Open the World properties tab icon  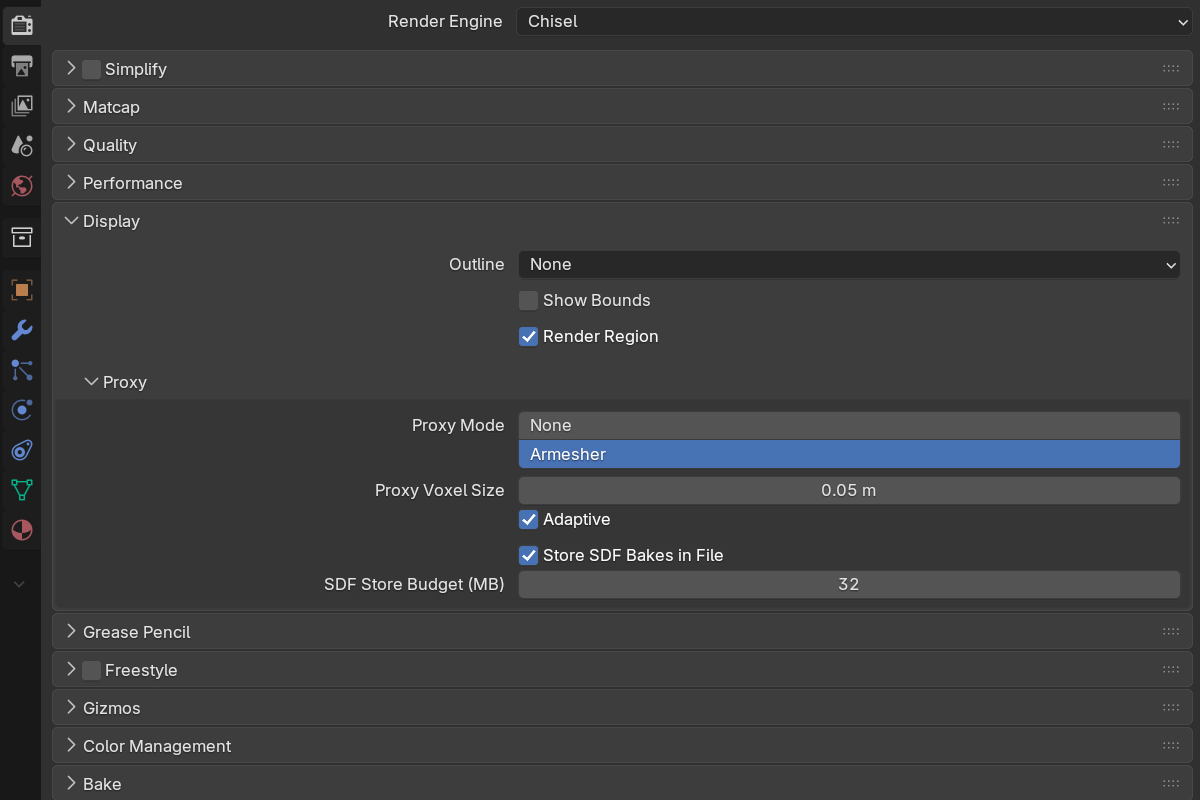click(21, 186)
